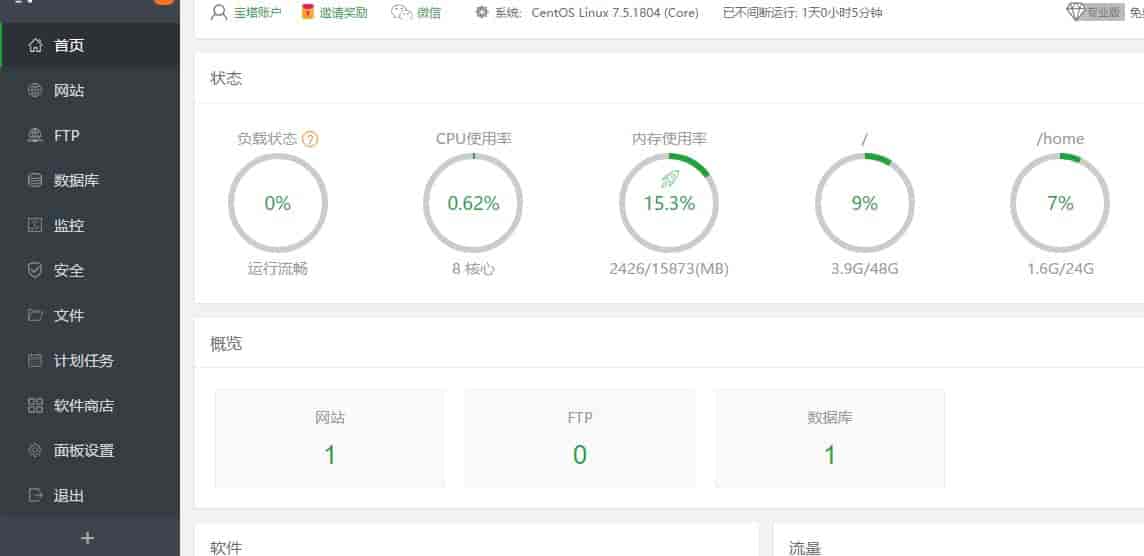Click the shield icon for 安全
Screen dimensions: 1144x556
36,270
